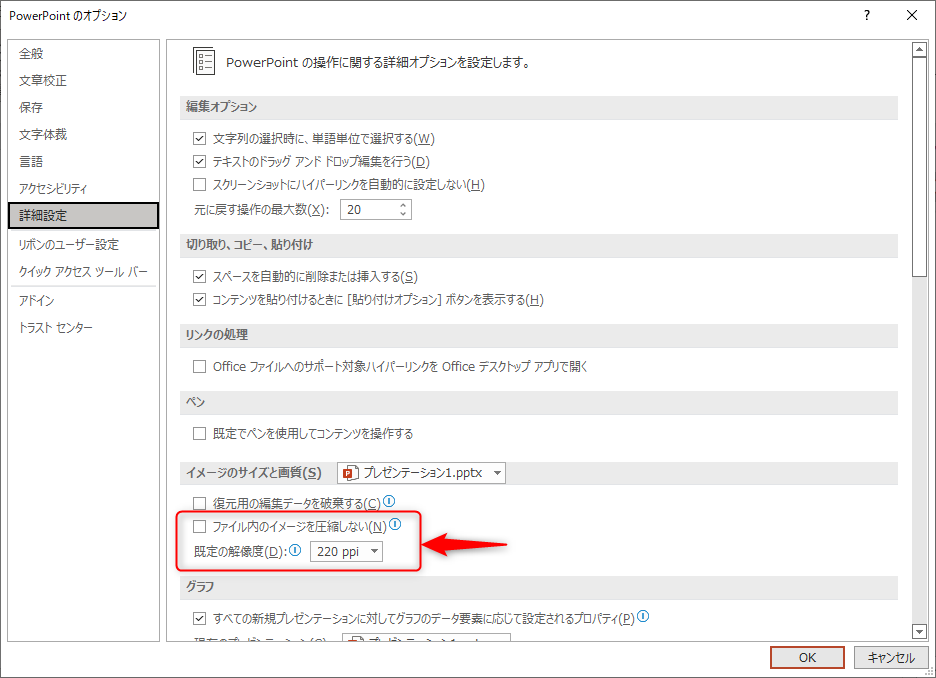Image resolution: width=936 pixels, height=678 pixels.
Task: Click the 元に戻す操作の最大数 label
Action: click(x=261, y=209)
